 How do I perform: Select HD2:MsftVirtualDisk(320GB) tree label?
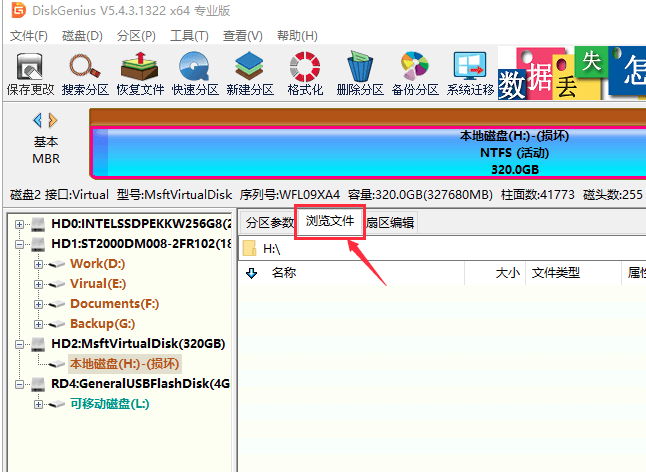138,343
